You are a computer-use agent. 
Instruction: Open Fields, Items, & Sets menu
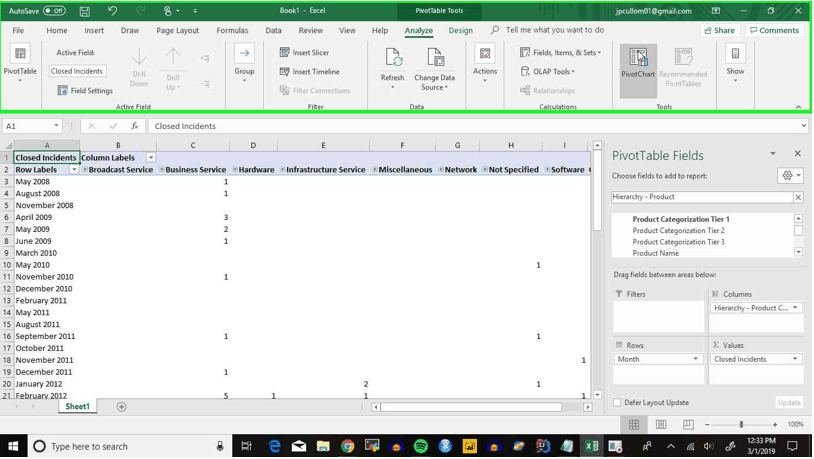click(x=561, y=52)
